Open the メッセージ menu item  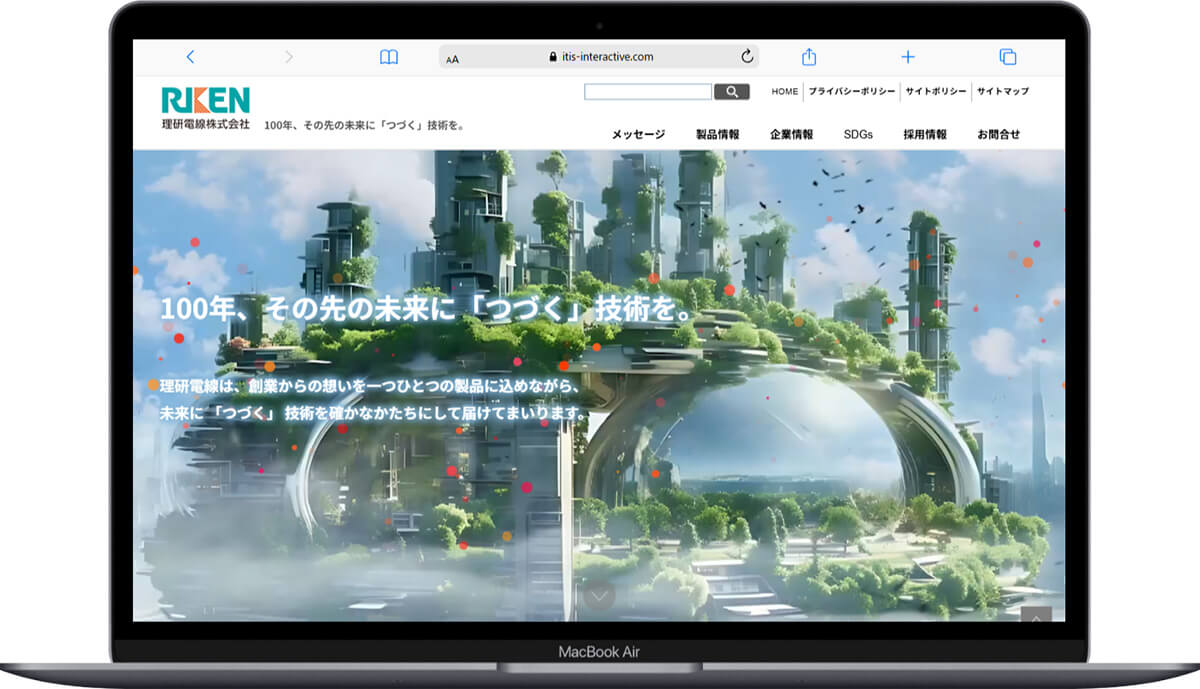coord(638,134)
